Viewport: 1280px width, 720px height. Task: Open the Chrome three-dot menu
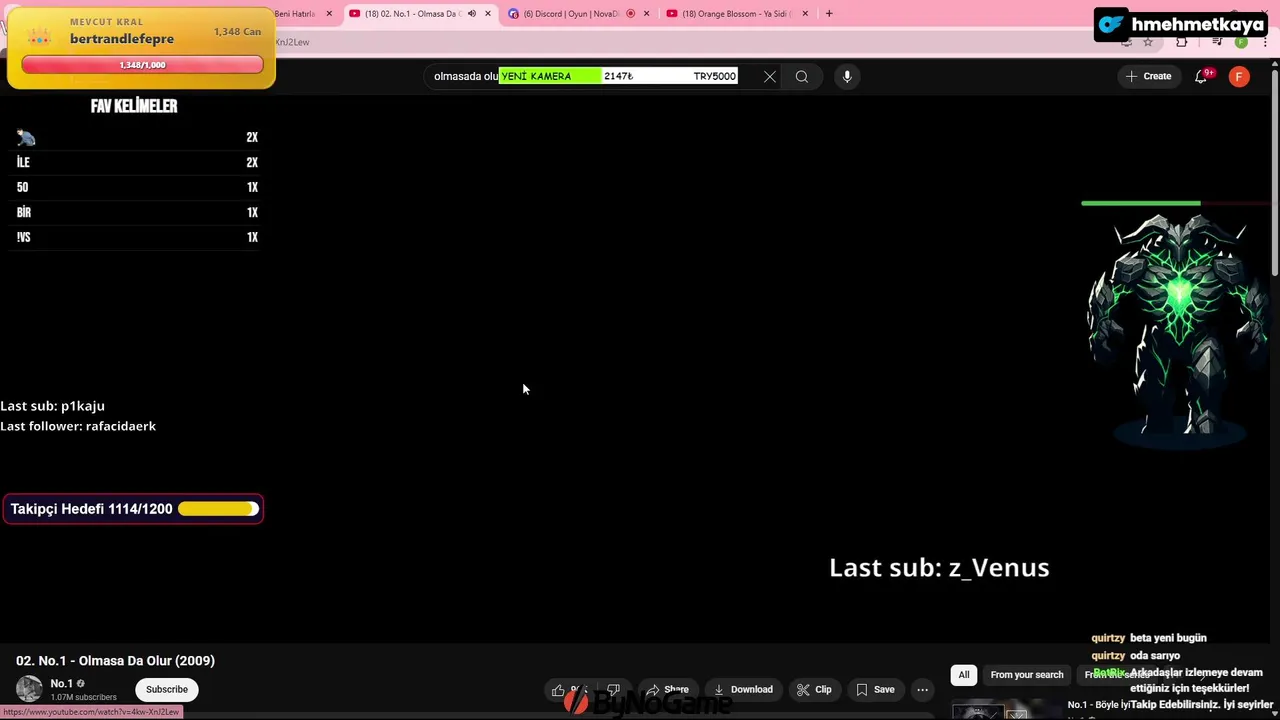(x=1265, y=42)
